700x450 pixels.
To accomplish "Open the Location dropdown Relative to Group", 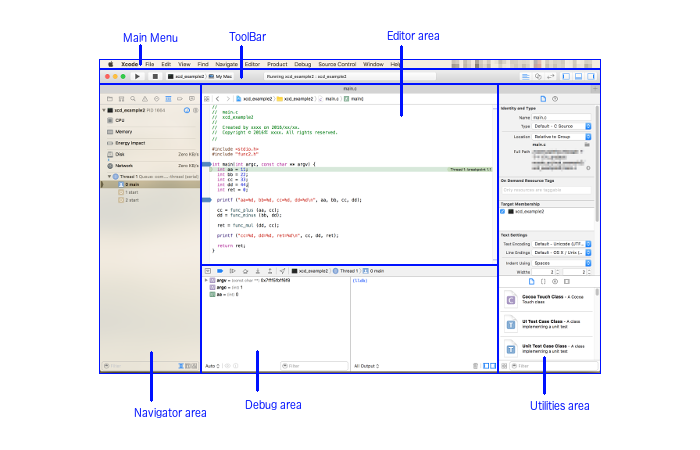I will pyautogui.click(x=562, y=137).
